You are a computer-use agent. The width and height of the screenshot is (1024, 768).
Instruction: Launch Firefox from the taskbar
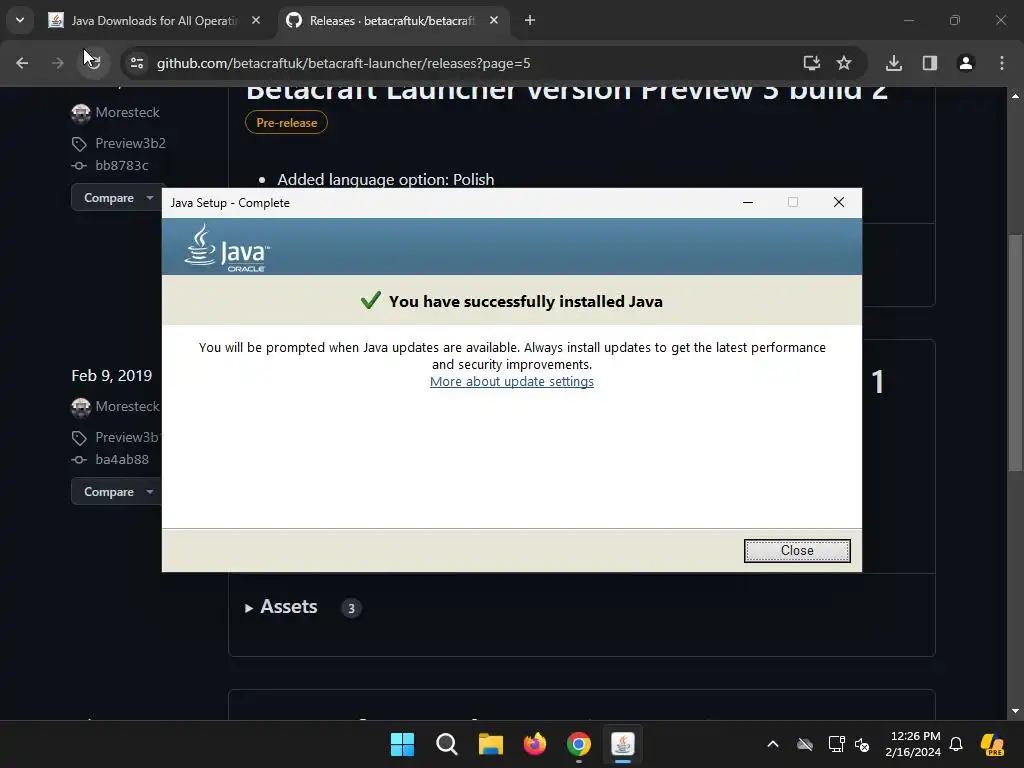coord(535,744)
